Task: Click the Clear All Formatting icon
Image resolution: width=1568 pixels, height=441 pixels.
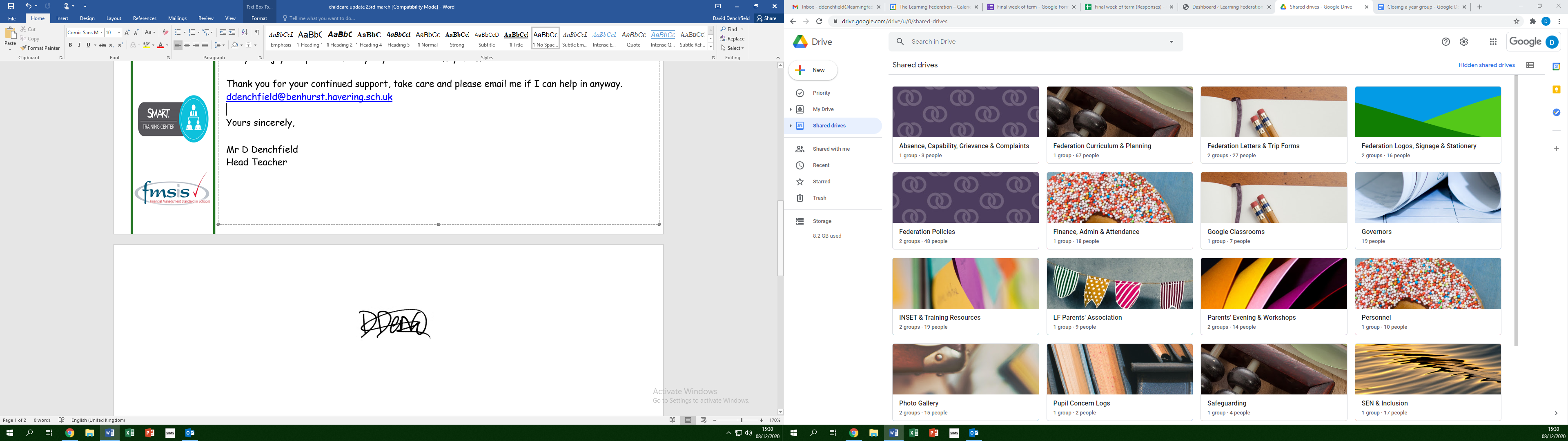Action: point(165,32)
